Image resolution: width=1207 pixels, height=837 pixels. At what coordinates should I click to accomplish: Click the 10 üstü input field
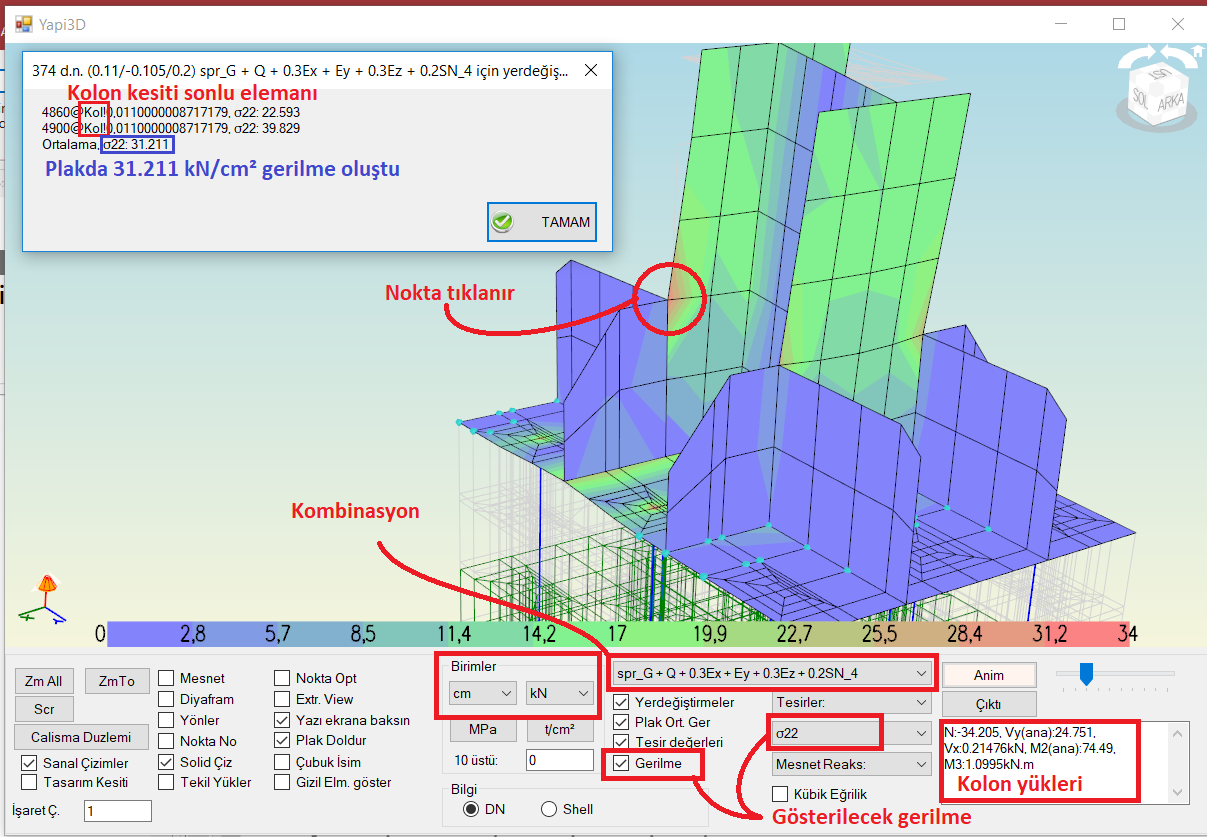coord(560,760)
